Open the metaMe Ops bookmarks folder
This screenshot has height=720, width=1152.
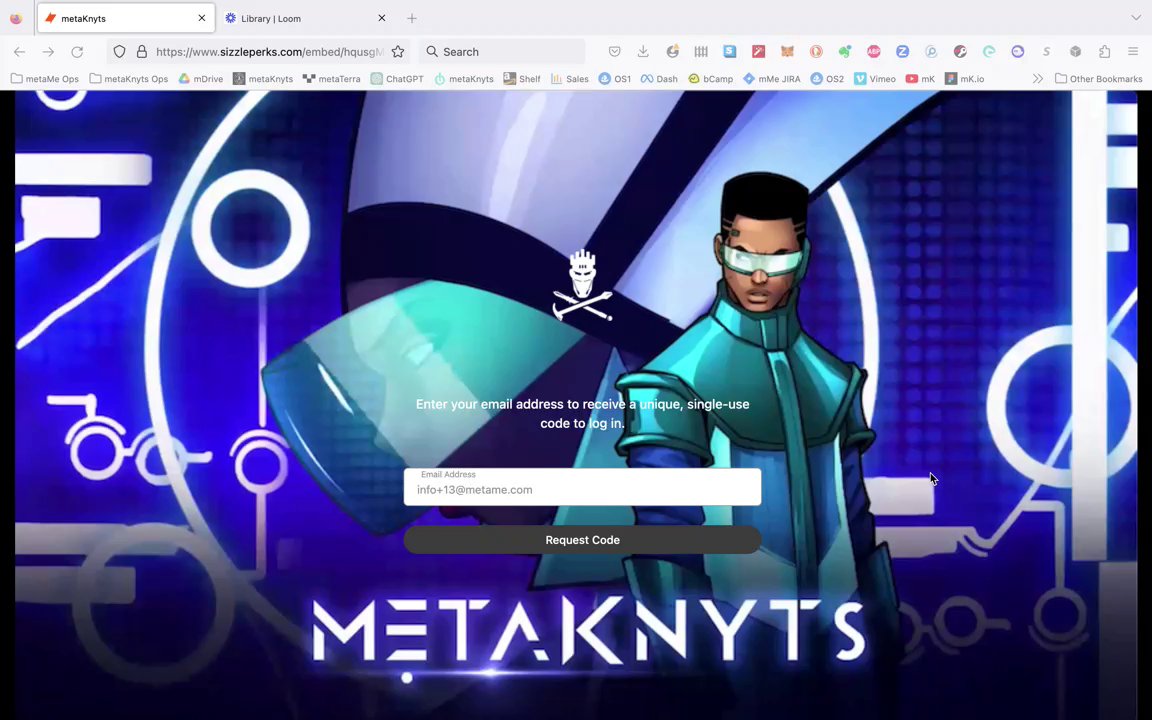45,79
